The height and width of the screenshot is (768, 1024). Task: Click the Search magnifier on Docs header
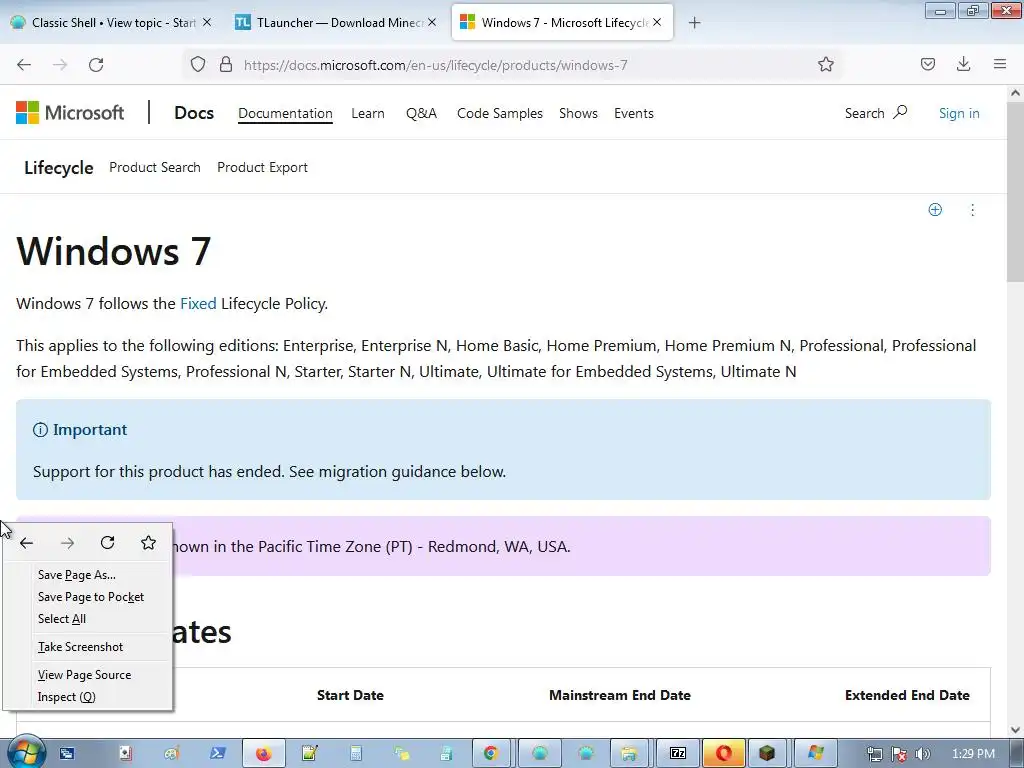click(900, 112)
